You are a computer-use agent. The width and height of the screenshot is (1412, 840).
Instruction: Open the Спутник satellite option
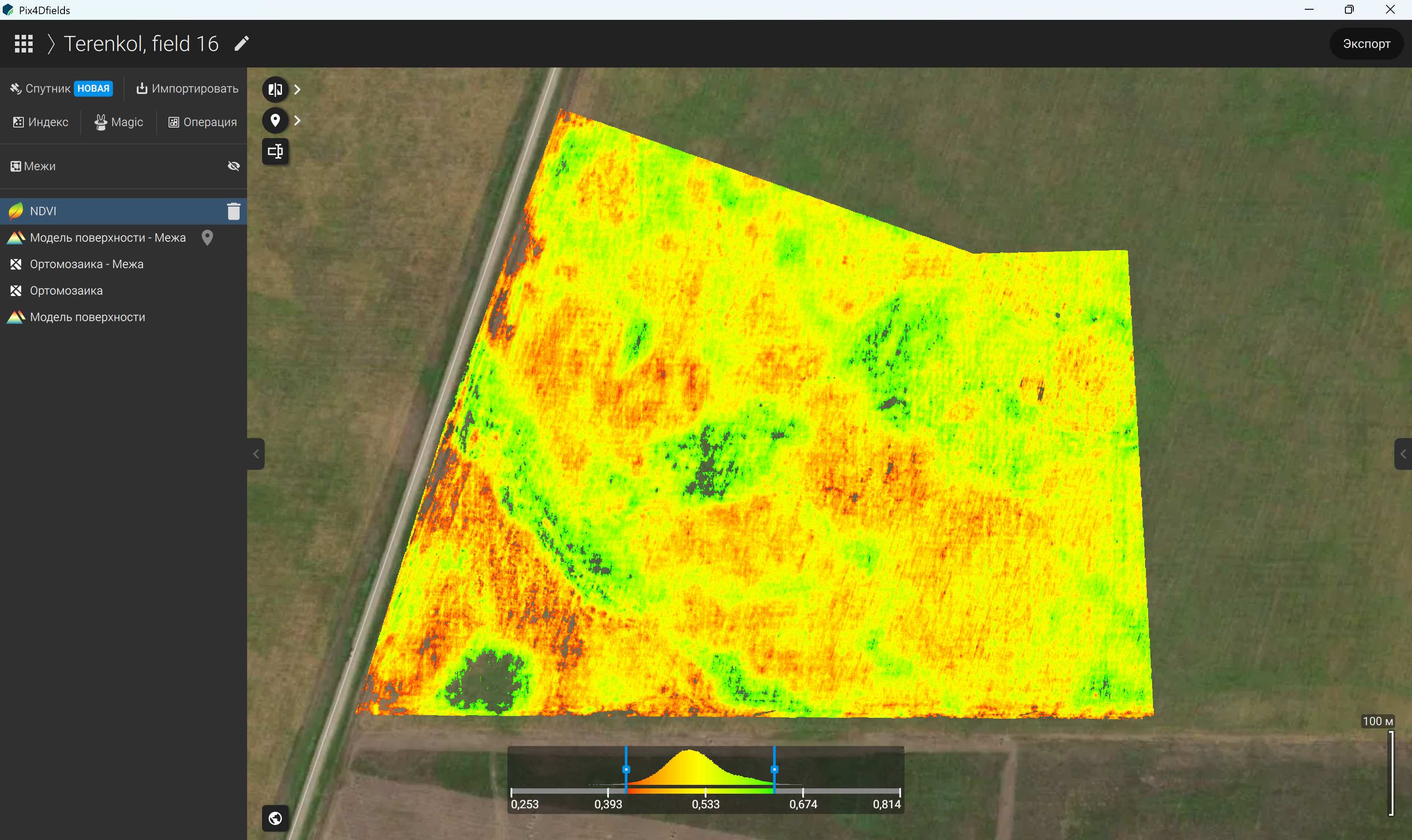[61, 89]
